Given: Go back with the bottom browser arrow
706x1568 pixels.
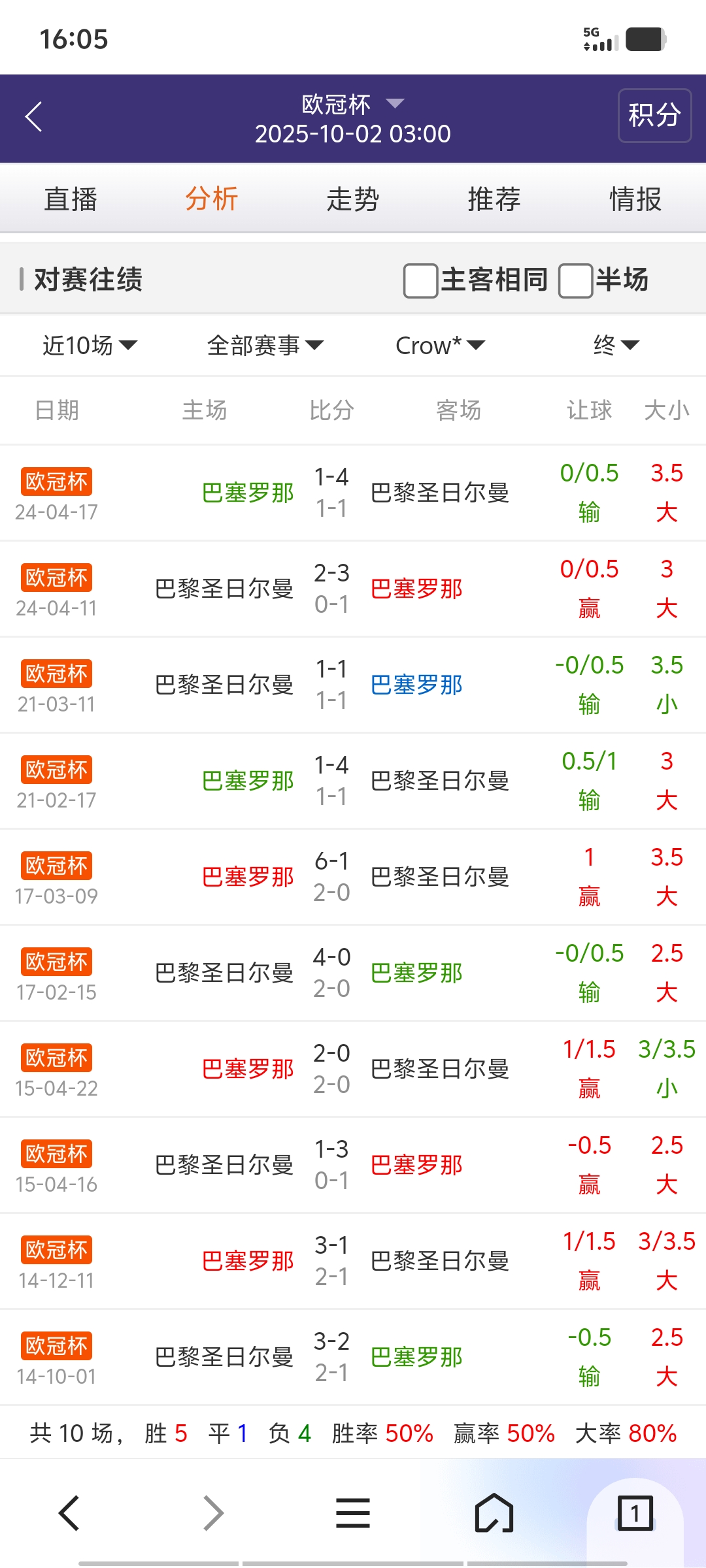Looking at the screenshot, I should coord(69,1513).
